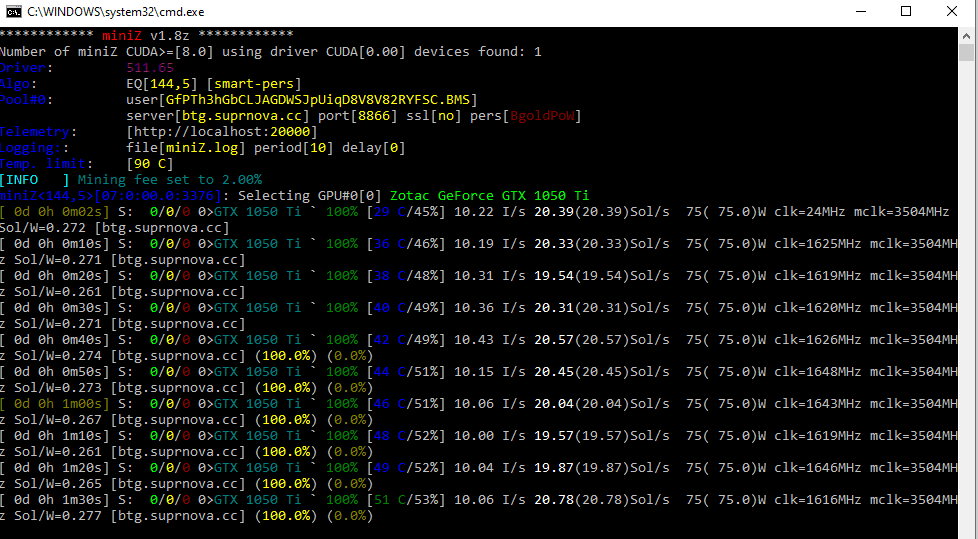This screenshot has height=539, width=978.
Task: Click the BgoldPoW pers value
Action: coord(545,116)
